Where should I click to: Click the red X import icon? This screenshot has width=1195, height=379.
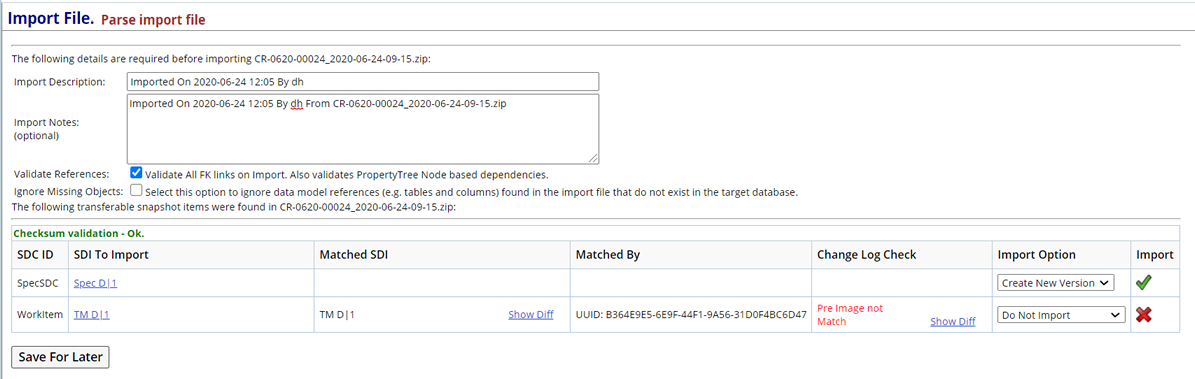click(1143, 314)
